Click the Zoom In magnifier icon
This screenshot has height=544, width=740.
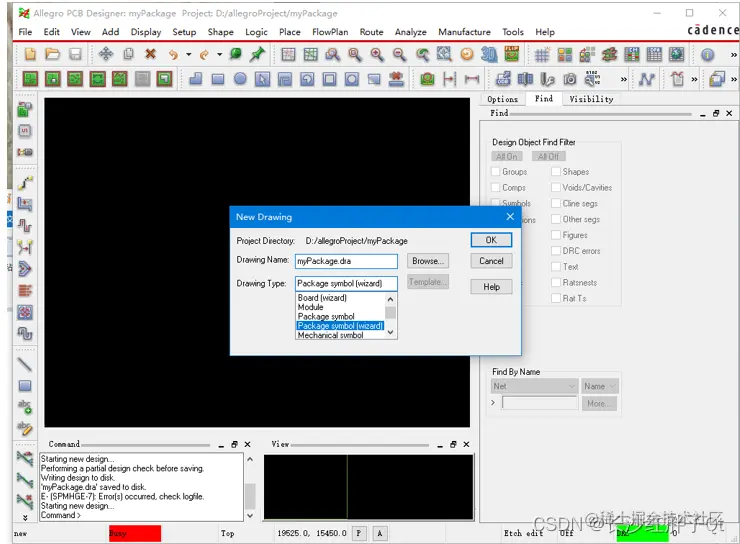377,54
